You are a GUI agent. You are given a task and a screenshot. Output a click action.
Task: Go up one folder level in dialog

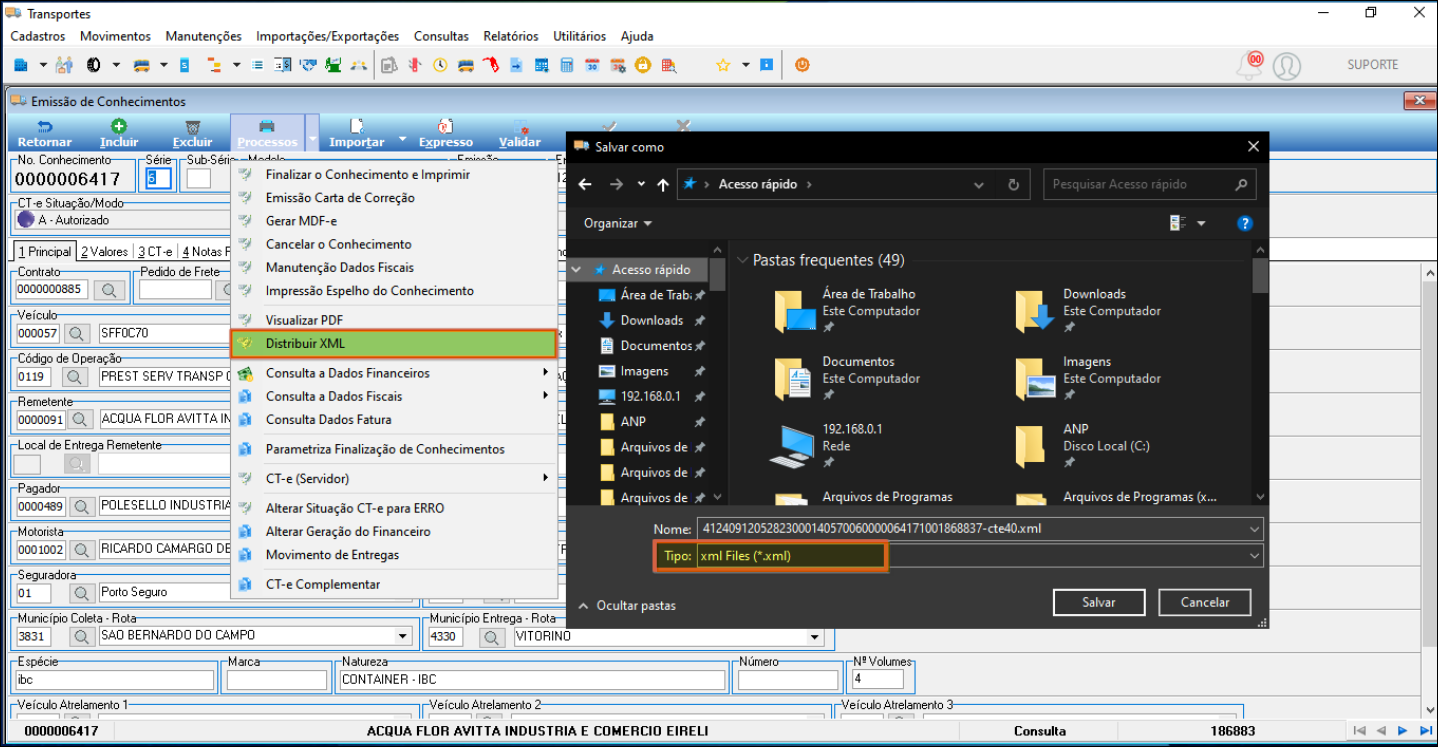tap(663, 185)
